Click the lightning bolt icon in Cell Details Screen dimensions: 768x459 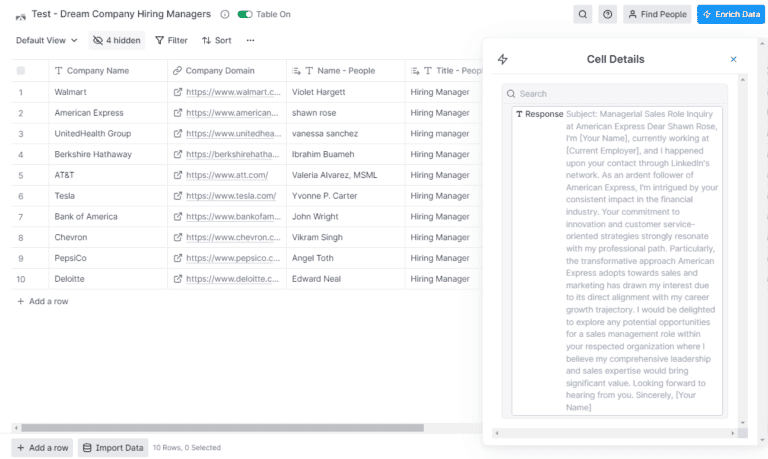tap(503, 59)
